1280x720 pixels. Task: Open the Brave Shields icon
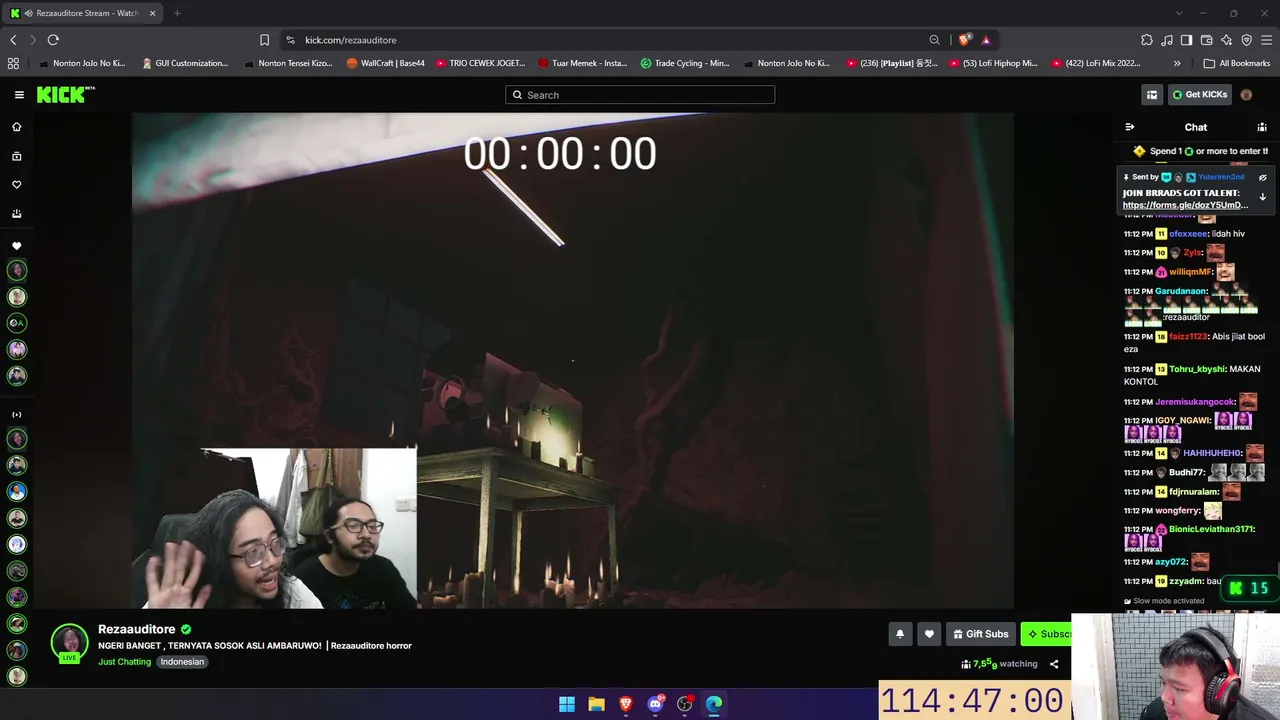click(x=964, y=40)
